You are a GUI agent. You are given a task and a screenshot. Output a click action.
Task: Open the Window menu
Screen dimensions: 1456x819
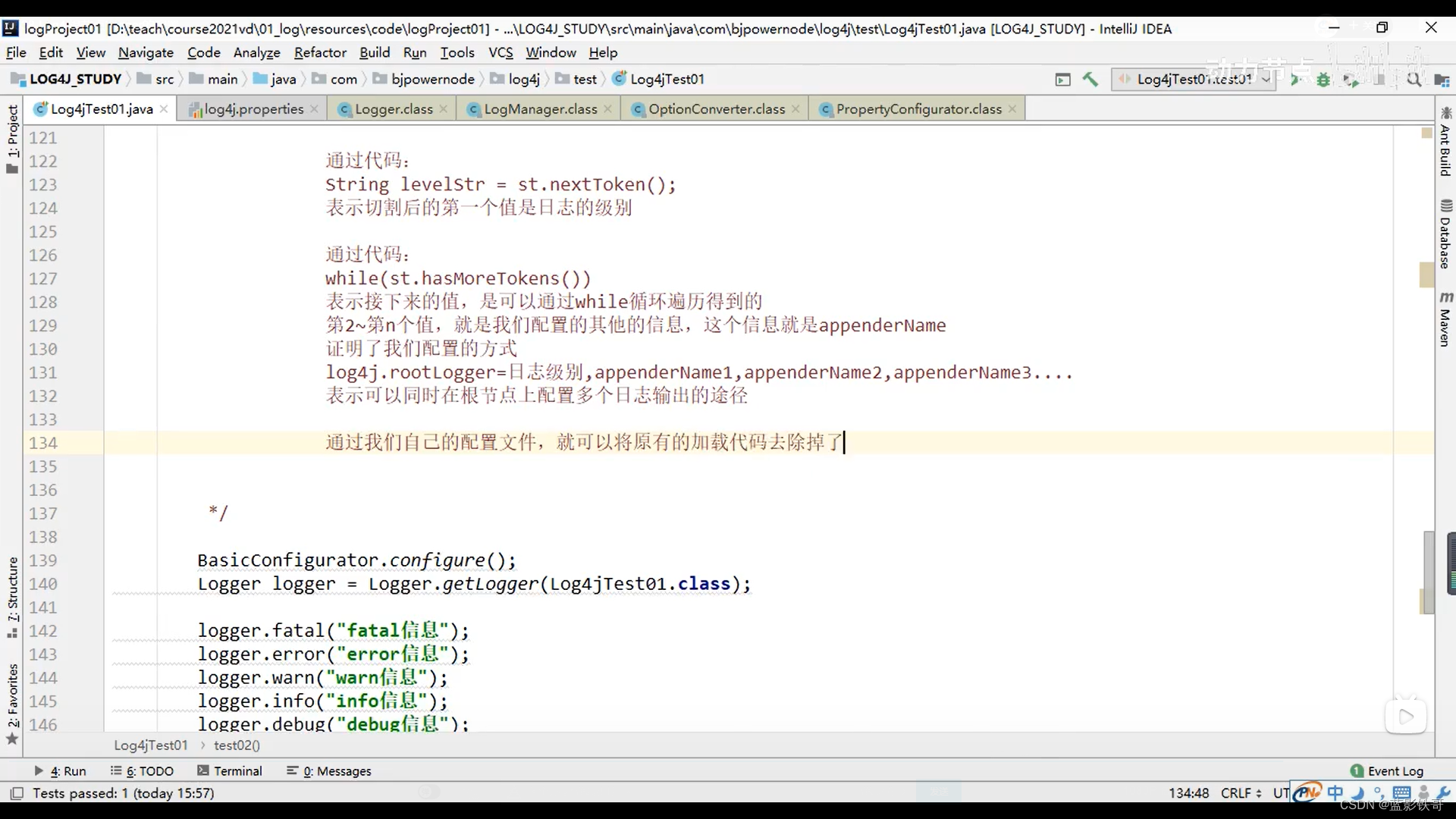tap(551, 52)
